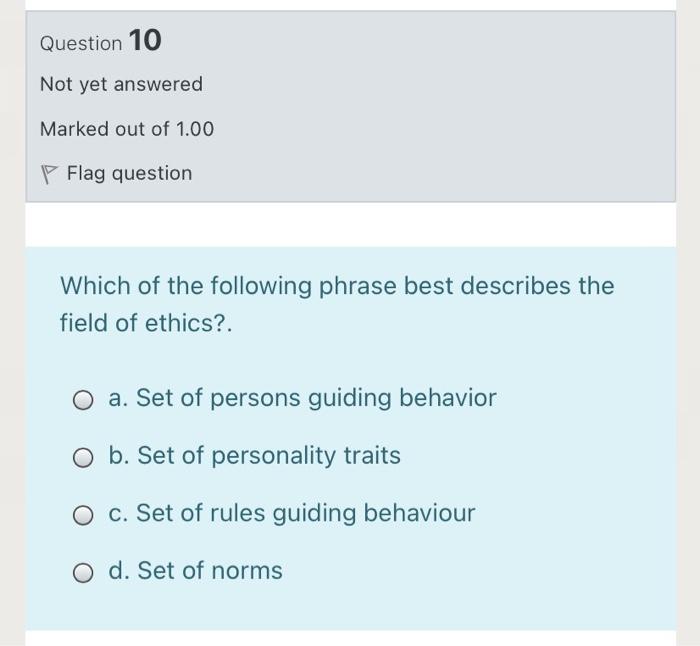700x646 pixels.
Task: Click the option letter 'a.' label
Action: tap(118, 398)
